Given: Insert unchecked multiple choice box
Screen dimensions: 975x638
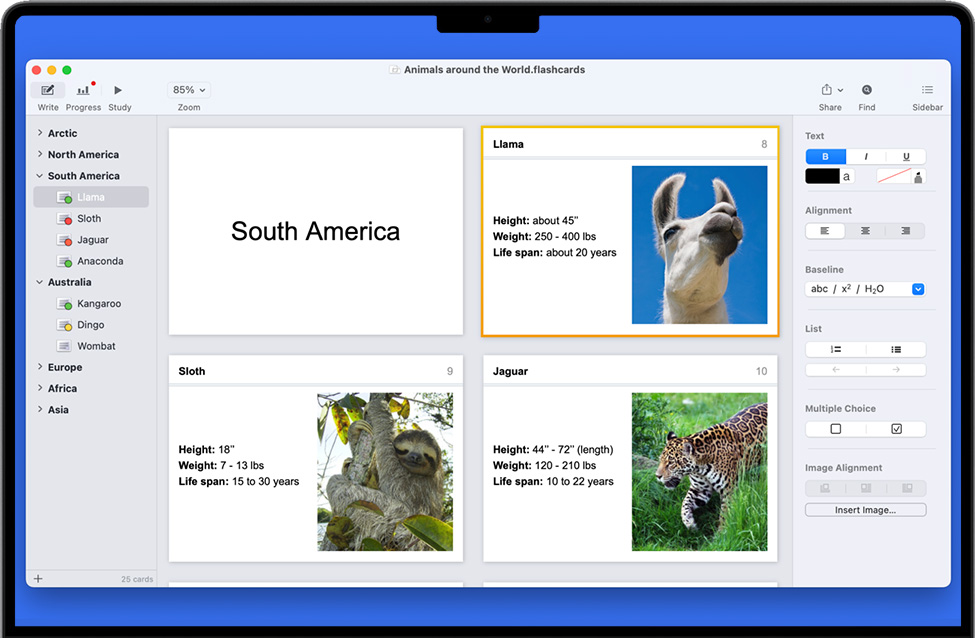Looking at the screenshot, I should click(836, 429).
